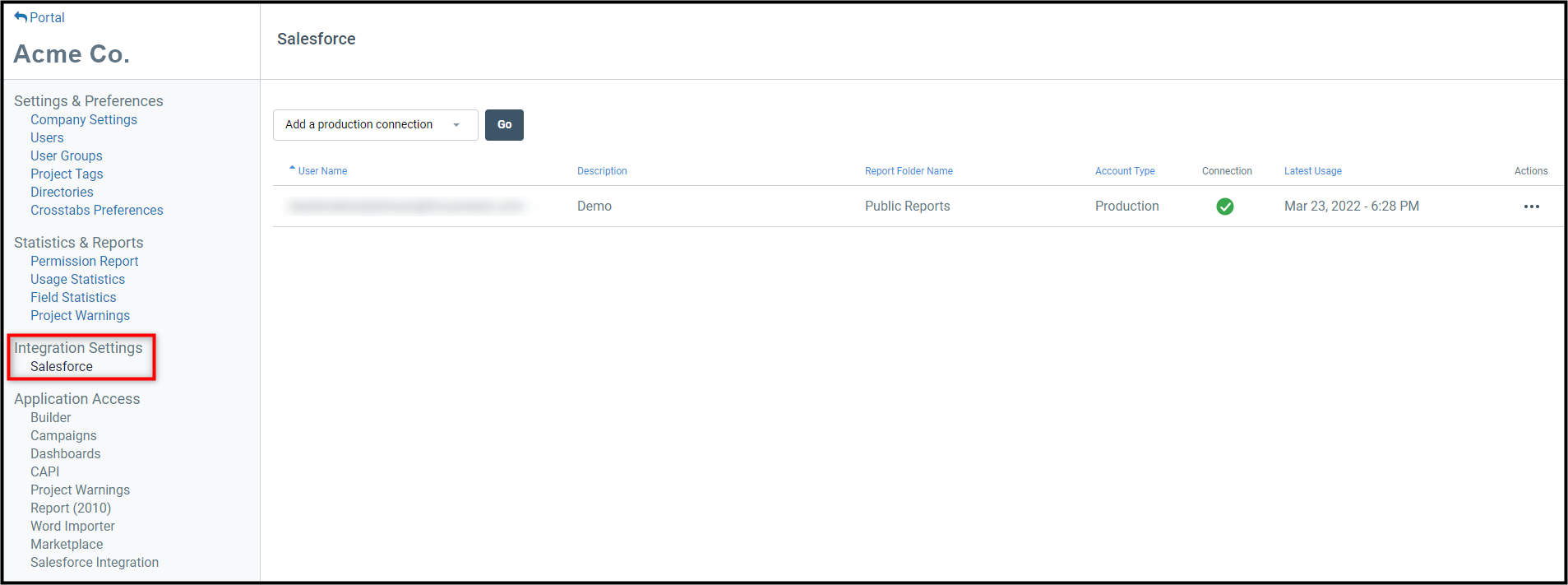Screen dimensions: 1568x585
Task: Return to the Portal link
Action: coord(47,17)
